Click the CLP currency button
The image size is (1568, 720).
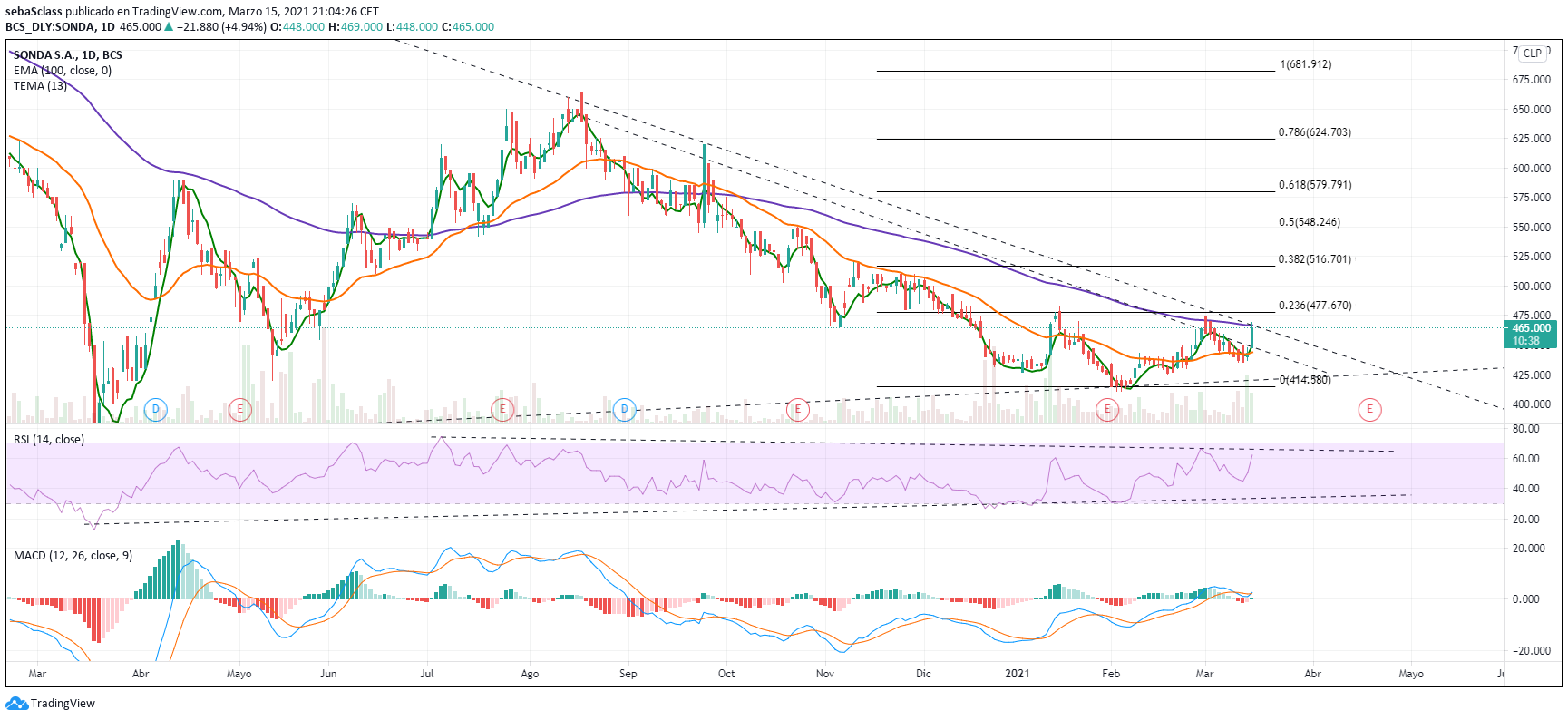[1533, 54]
